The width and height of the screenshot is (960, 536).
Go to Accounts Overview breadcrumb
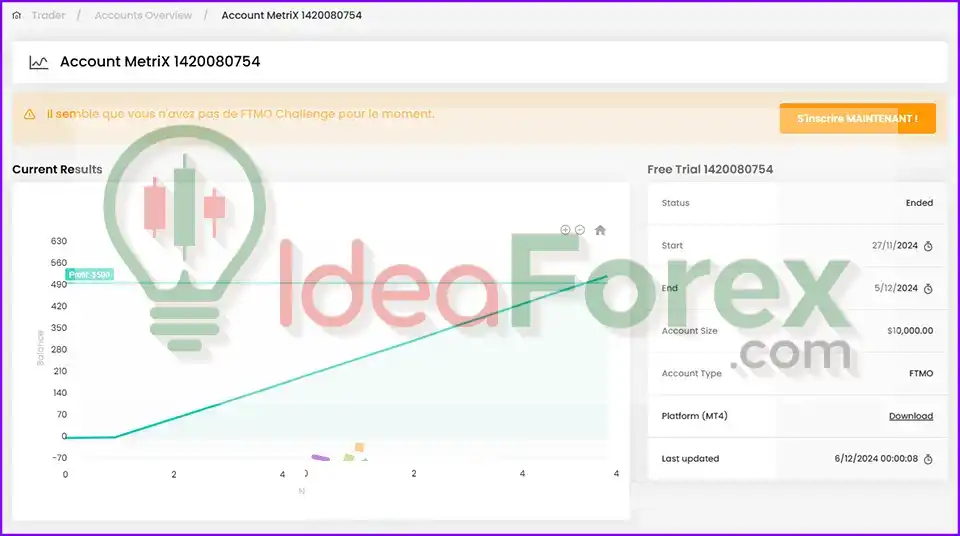(x=143, y=15)
